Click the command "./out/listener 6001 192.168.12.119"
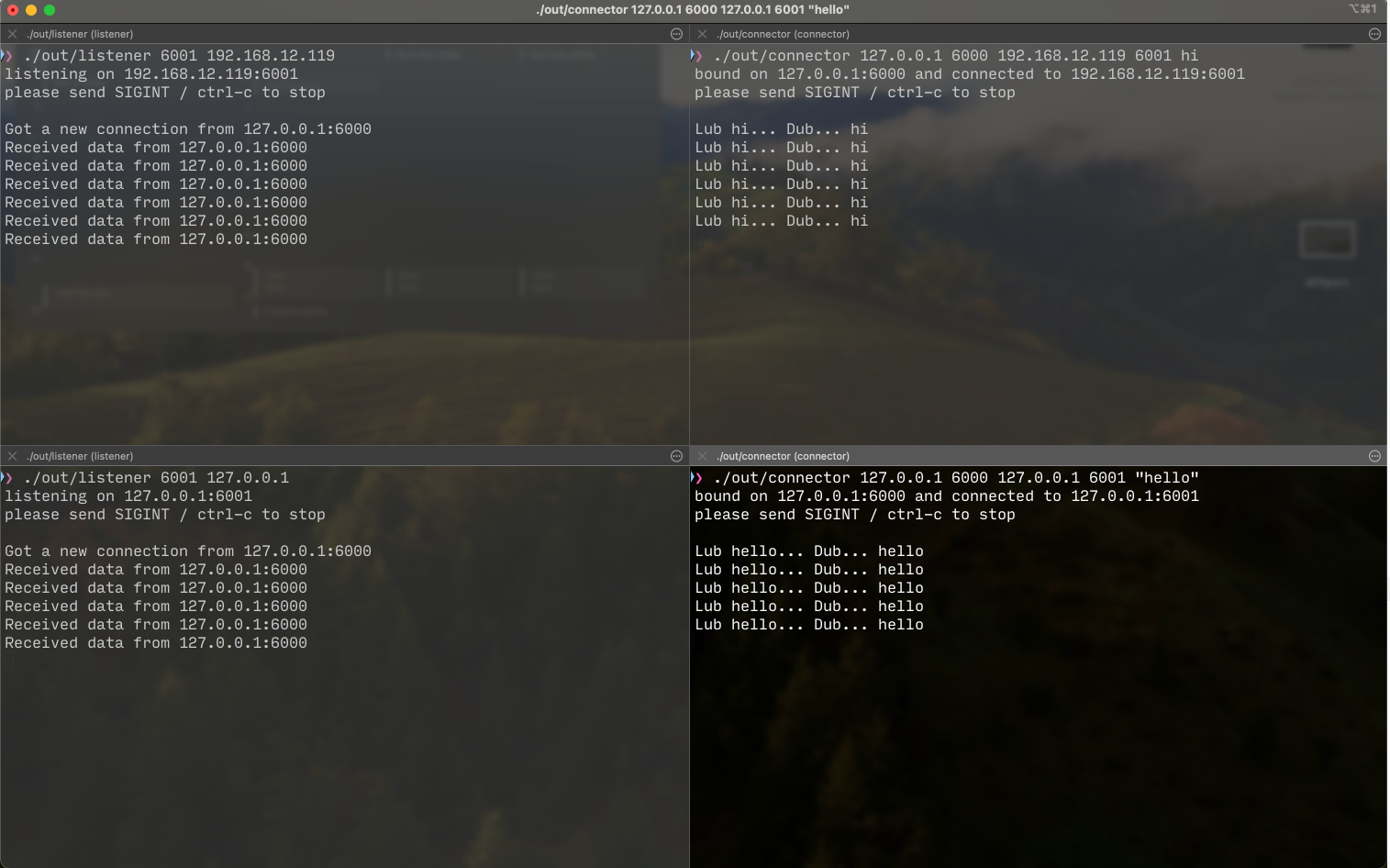The height and width of the screenshot is (868, 1390). coord(179,56)
